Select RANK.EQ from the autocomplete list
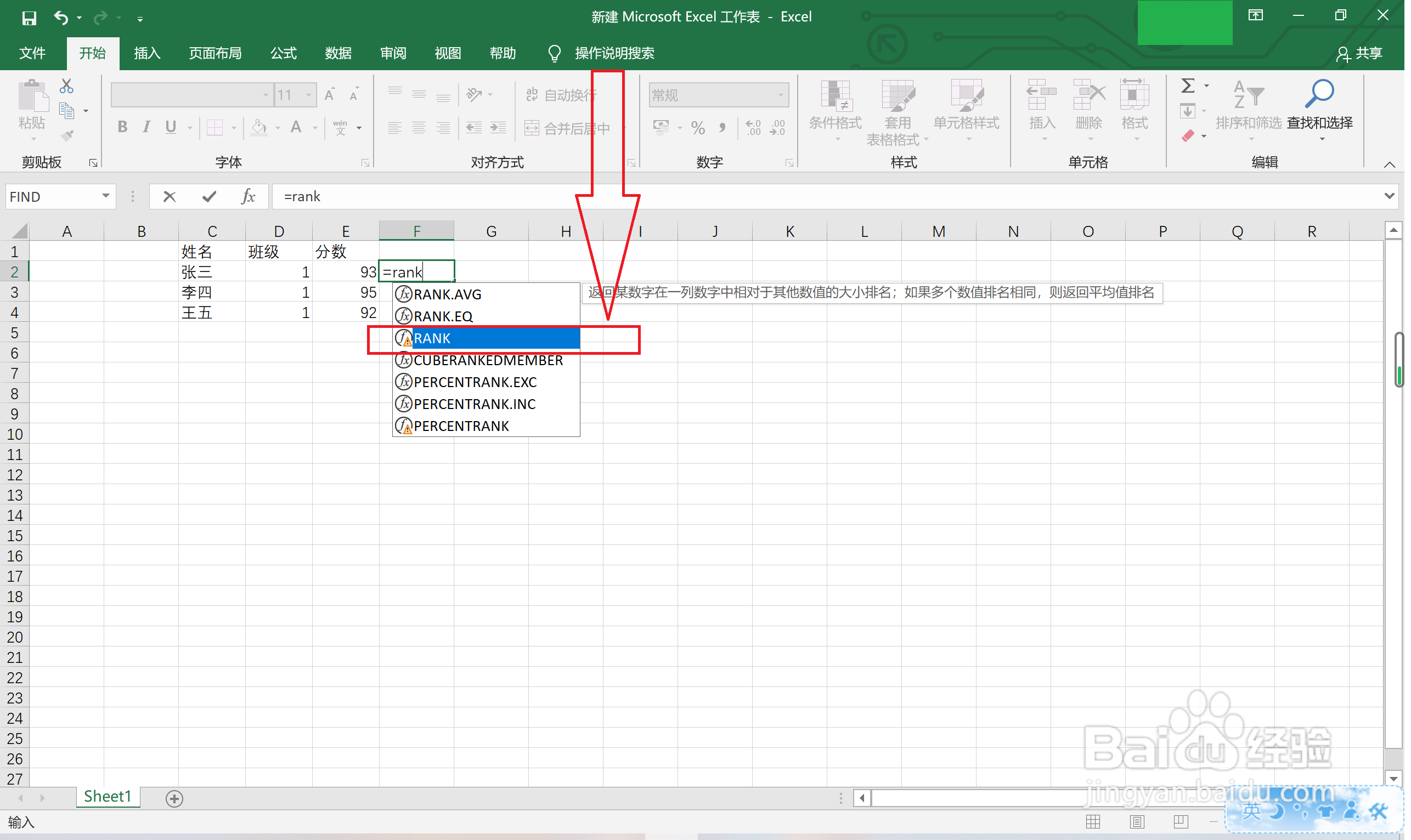Viewport: 1411px width, 840px height. (444, 317)
